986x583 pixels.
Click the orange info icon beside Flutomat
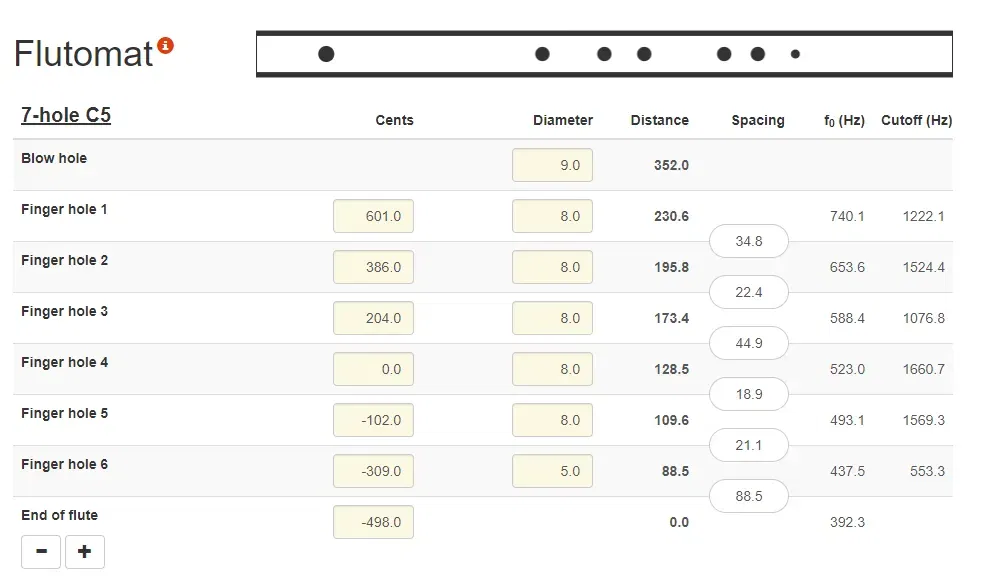[x=166, y=45]
